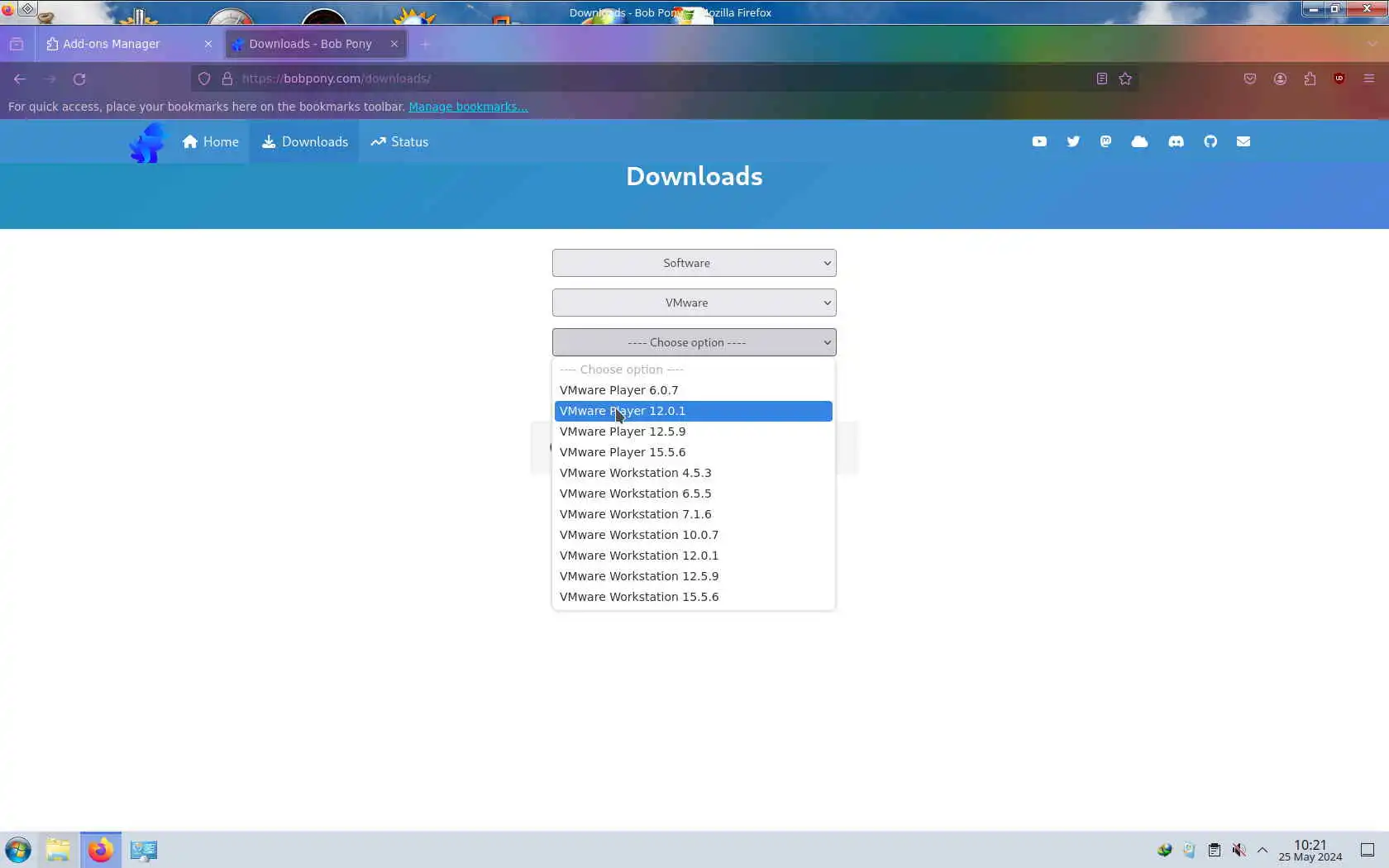Select VMware Workstation 12.0.1
The height and width of the screenshot is (868, 1389).
click(694, 556)
